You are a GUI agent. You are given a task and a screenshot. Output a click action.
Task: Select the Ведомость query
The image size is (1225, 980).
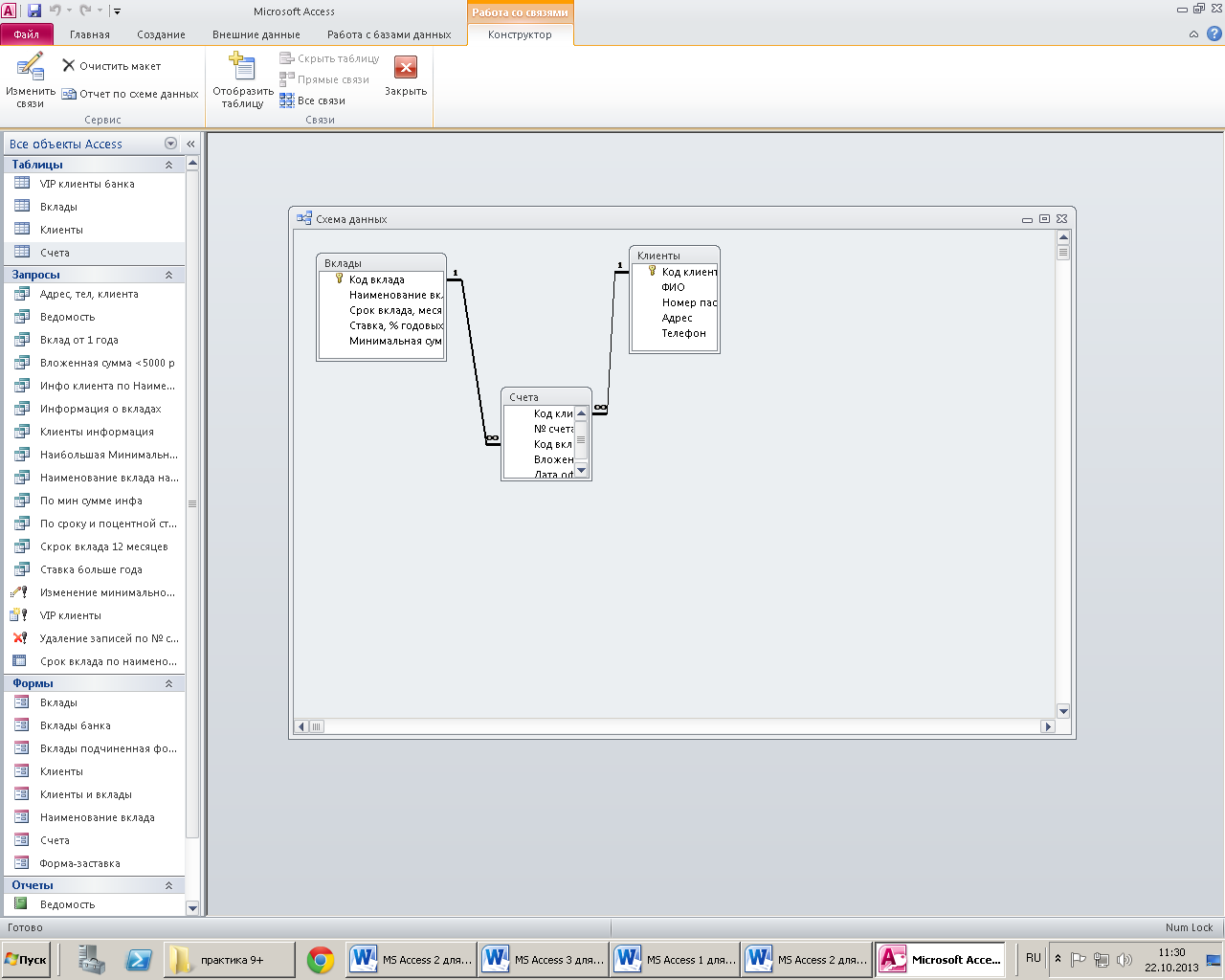click(x=94, y=317)
